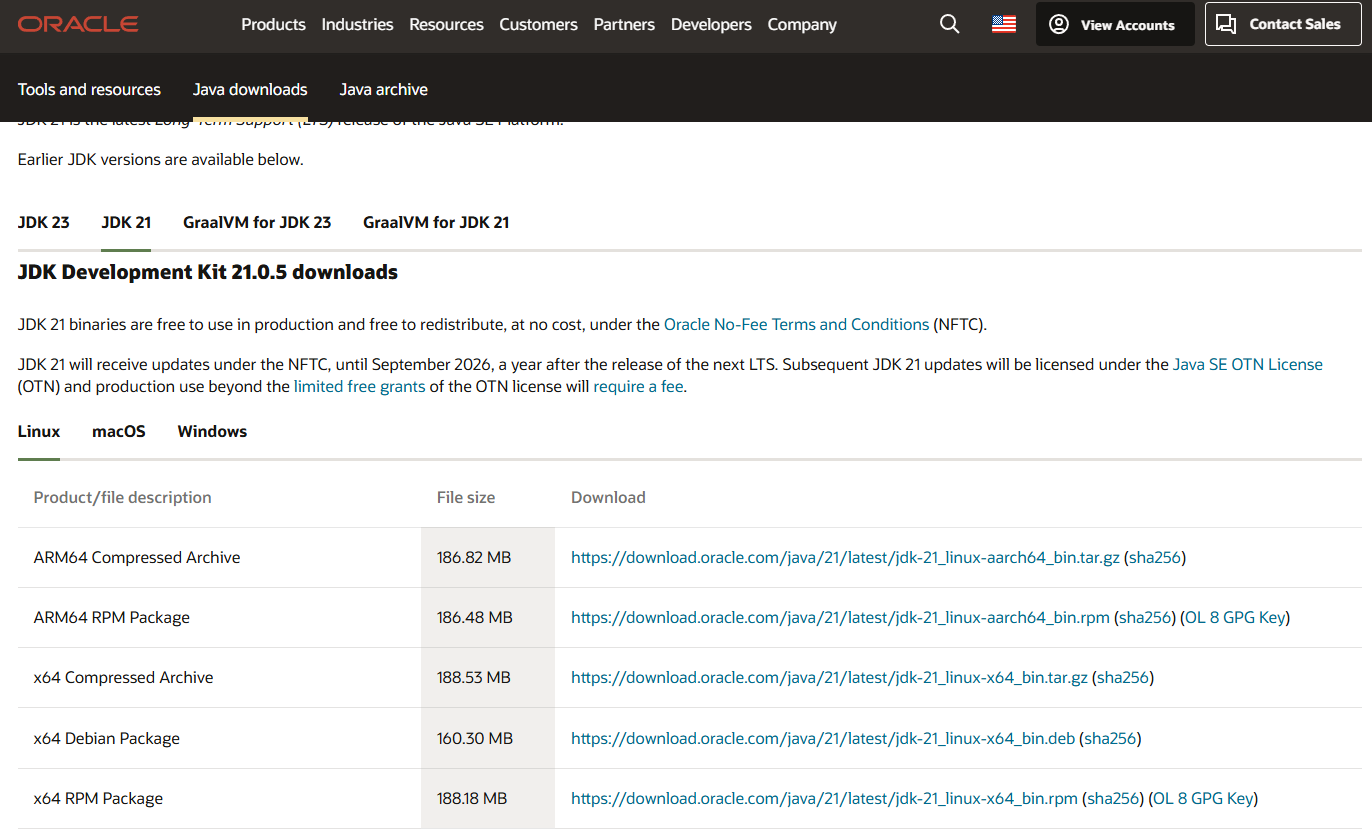Open OL 8 GPG Key for ARM64 RPM
1372x840 pixels.
(1235, 617)
